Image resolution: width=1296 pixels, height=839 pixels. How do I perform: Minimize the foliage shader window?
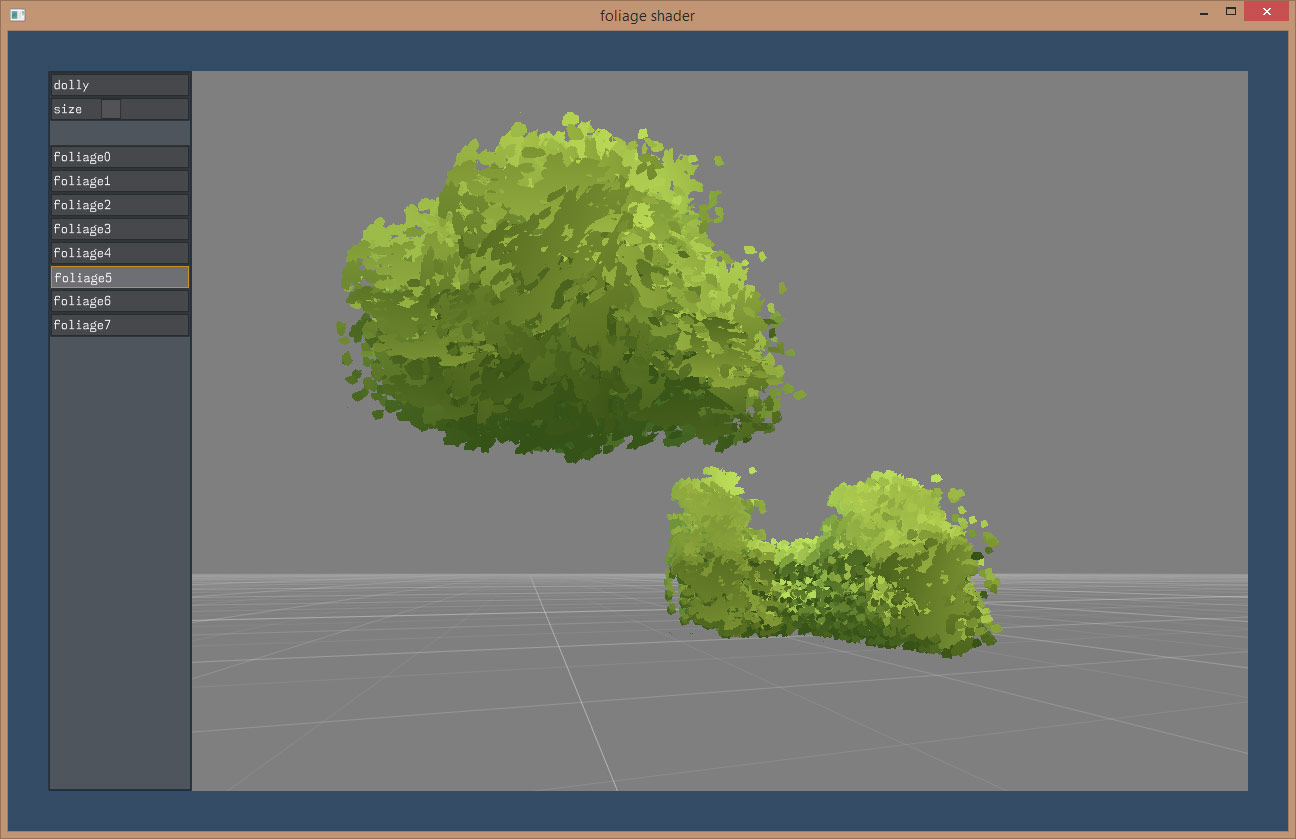click(x=1204, y=13)
